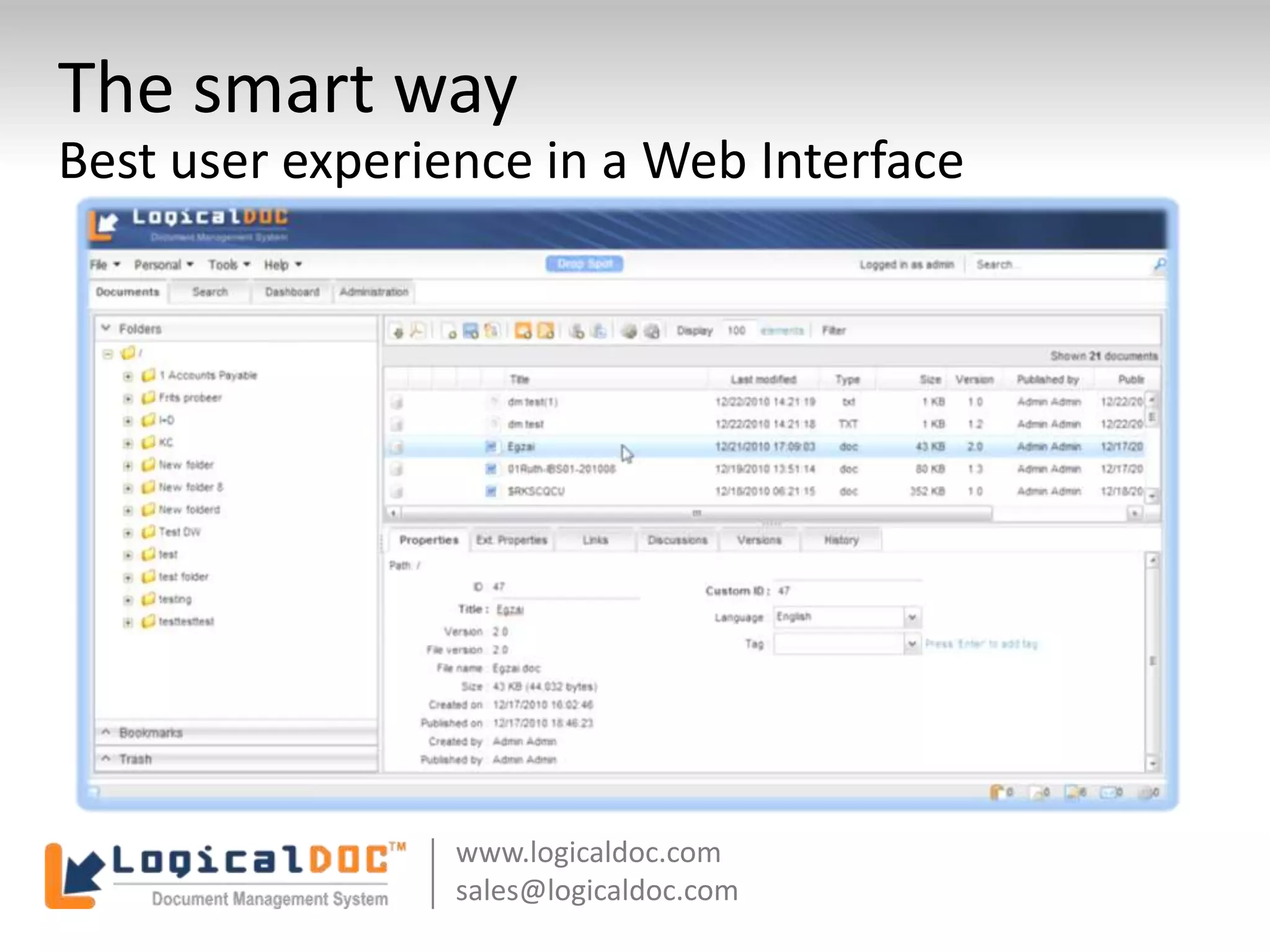Open the Tag combo box arrow

click(912, 644)
